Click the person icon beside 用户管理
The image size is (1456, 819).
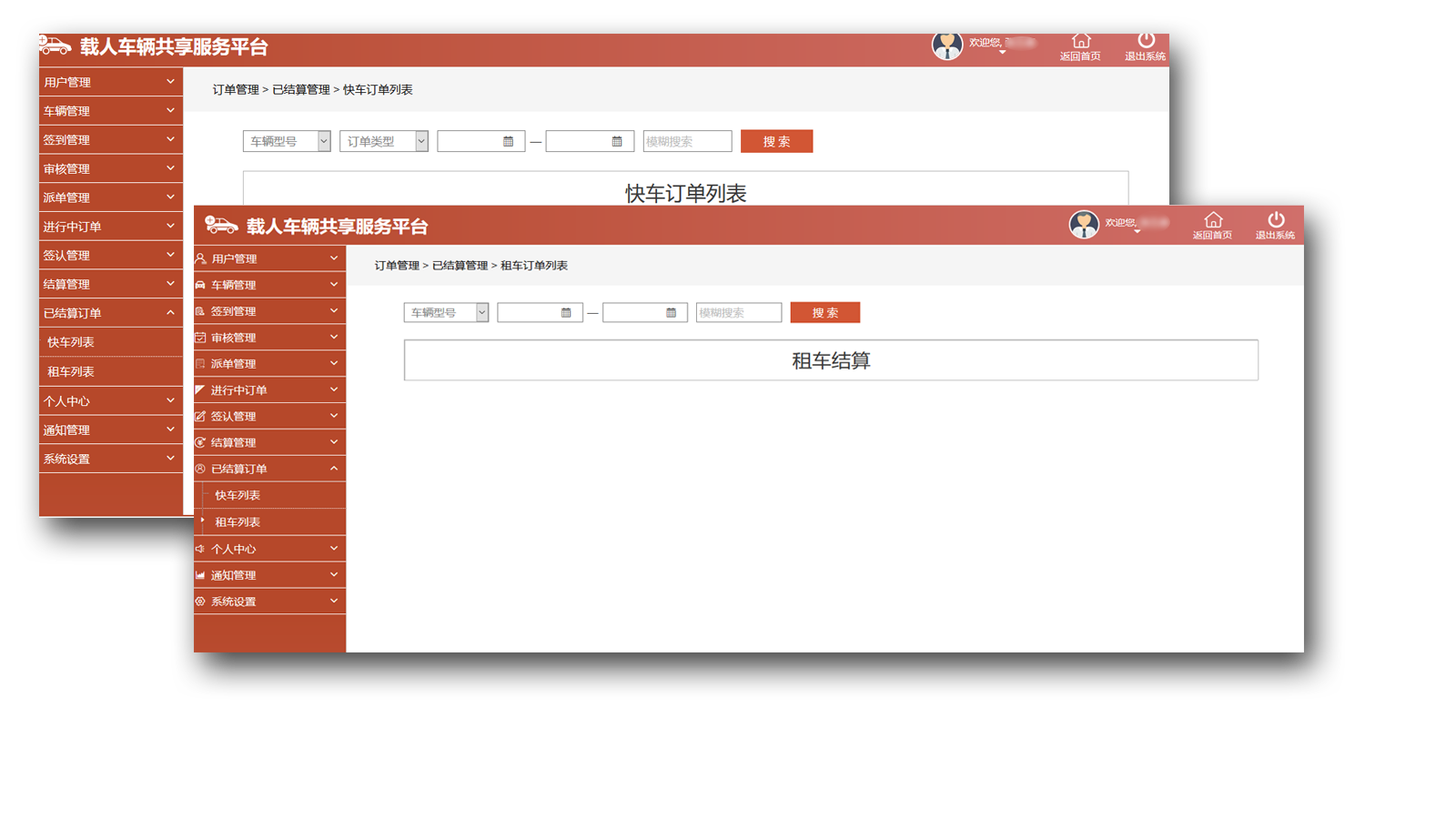[200, 258]
